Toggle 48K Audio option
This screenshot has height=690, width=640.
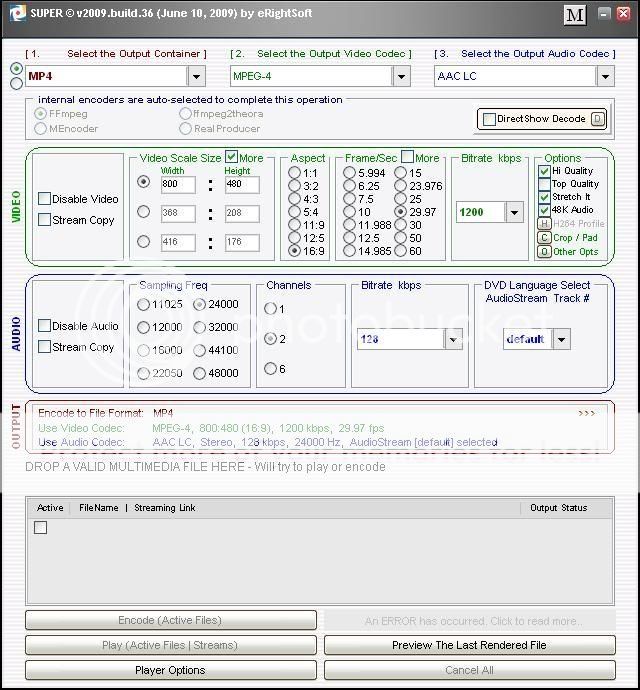click(544, 210)
